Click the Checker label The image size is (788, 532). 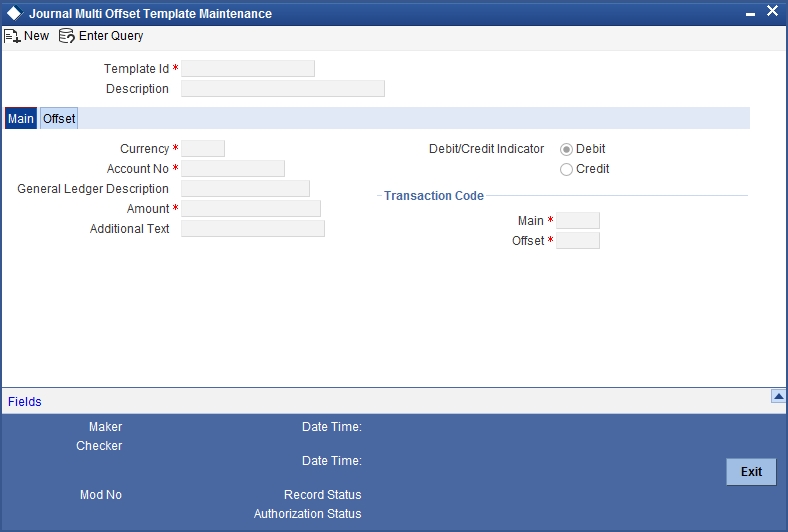99,446
